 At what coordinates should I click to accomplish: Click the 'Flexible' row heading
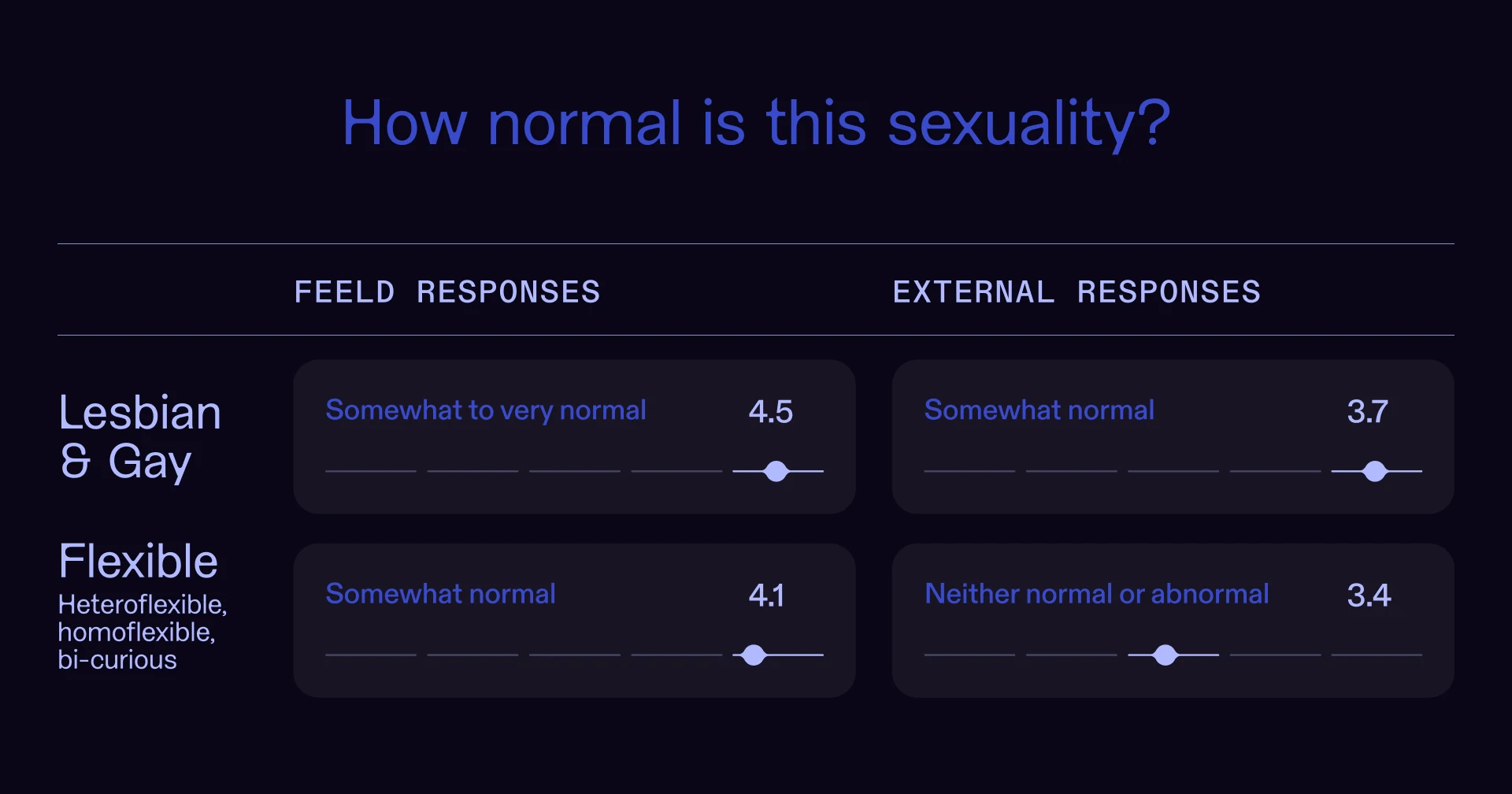139,561
